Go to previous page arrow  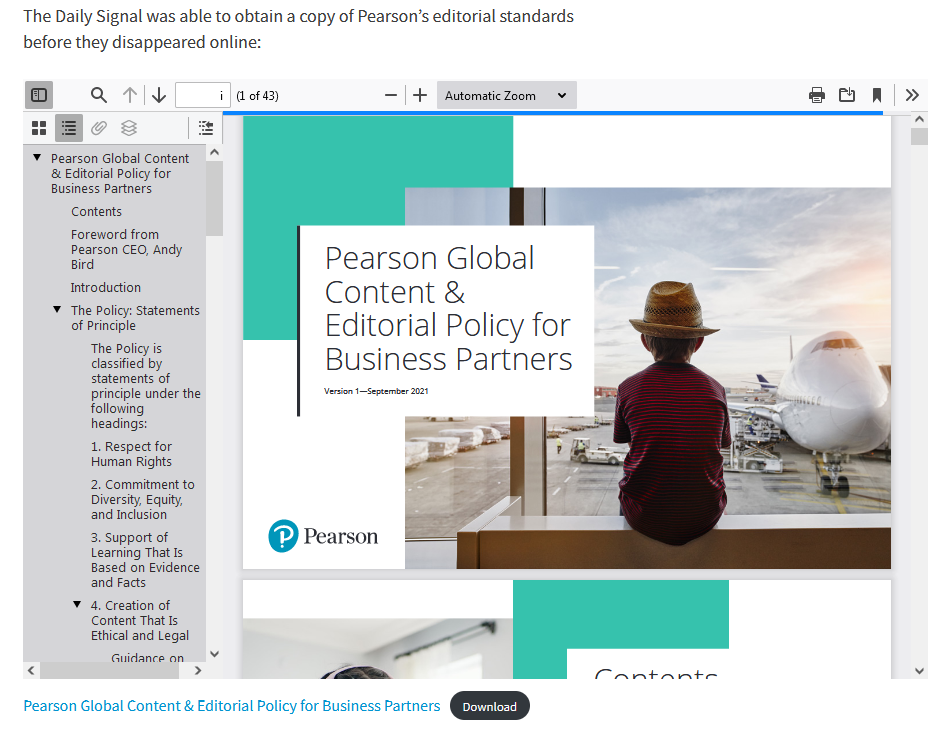pyautogui.click(x=130, y=95)
